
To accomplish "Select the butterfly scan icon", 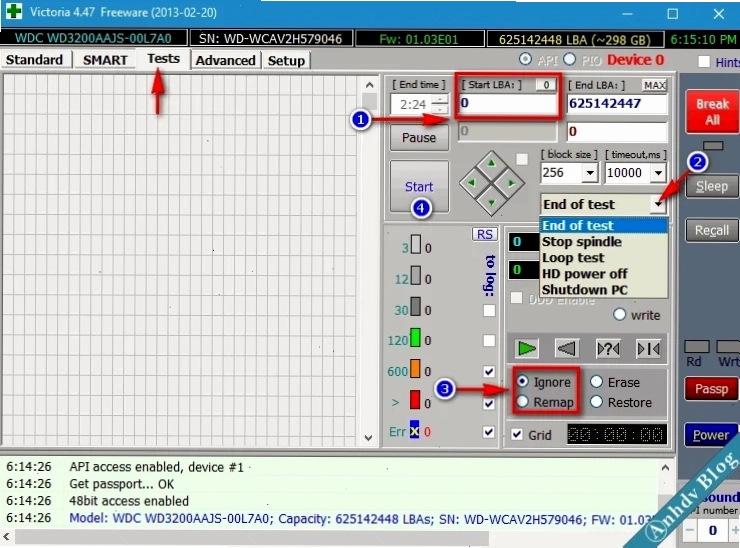I will point(648,349).
